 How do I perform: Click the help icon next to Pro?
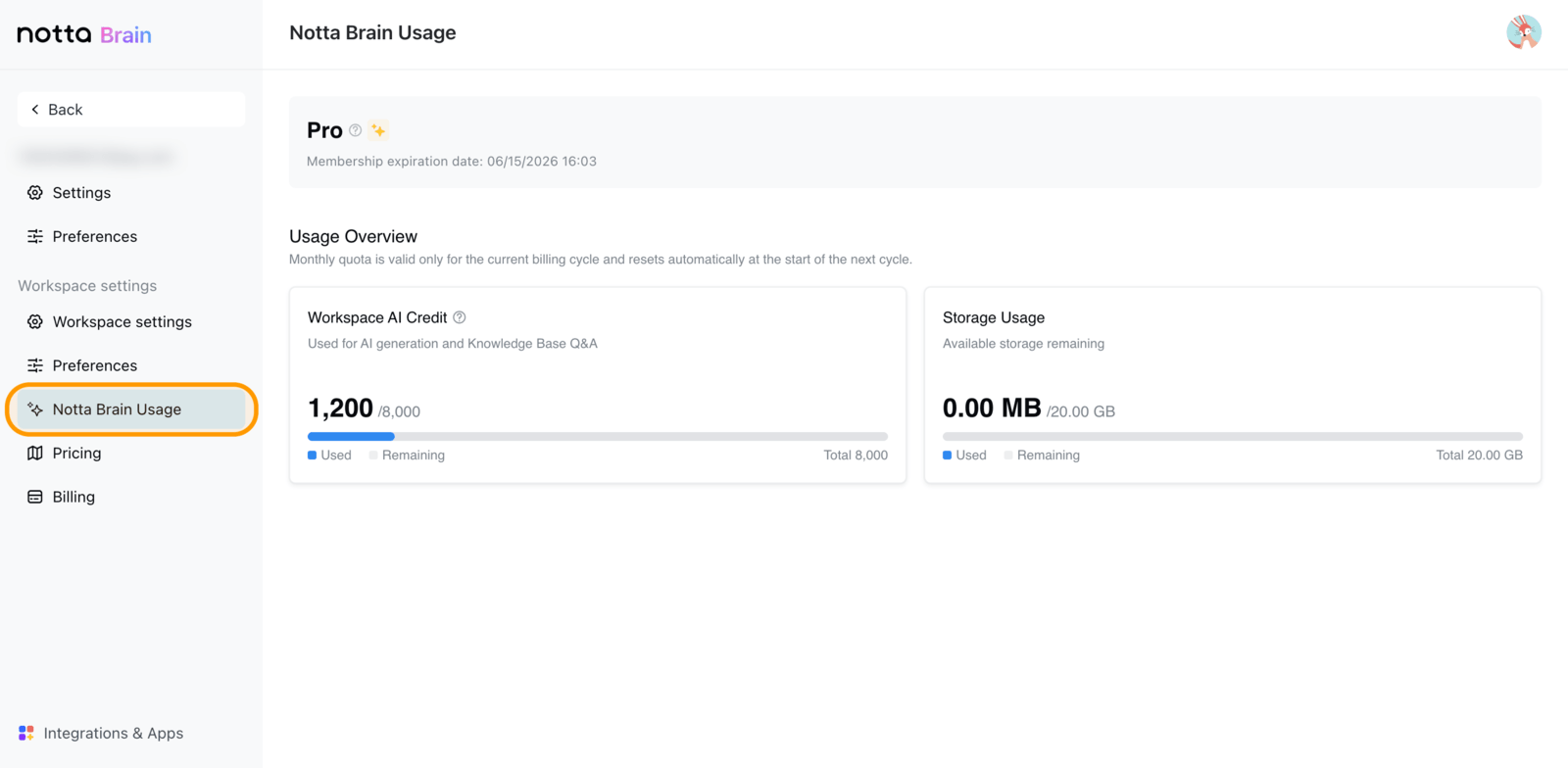tap(356, 130)
